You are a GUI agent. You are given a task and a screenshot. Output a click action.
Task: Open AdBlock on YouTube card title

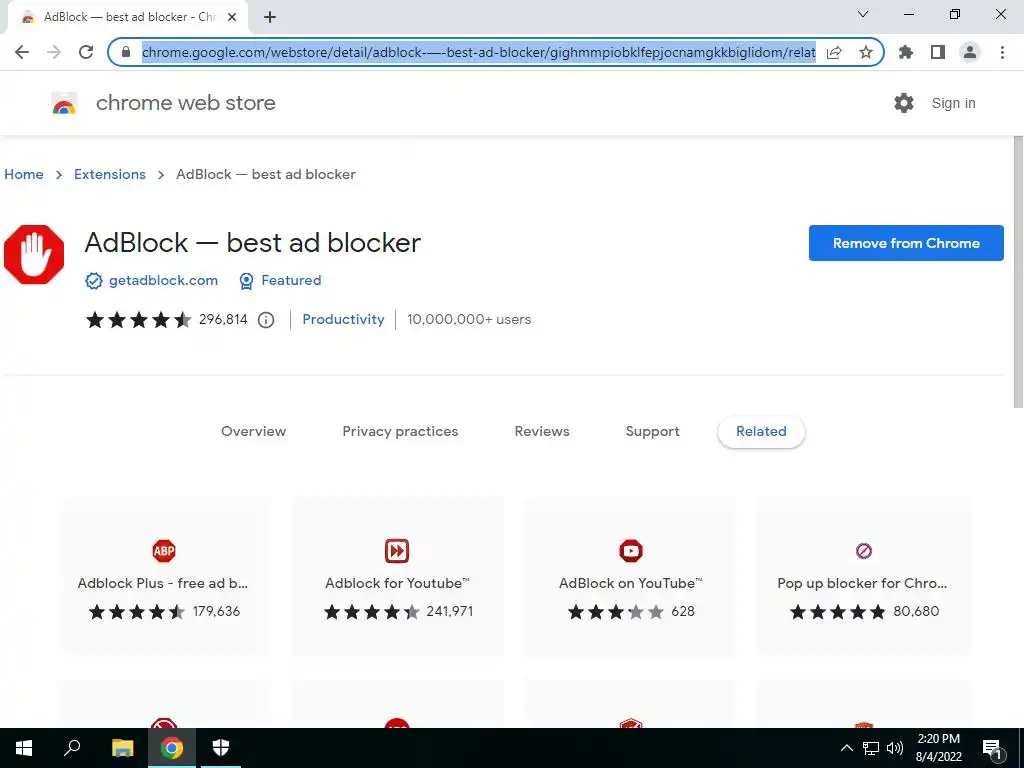tap(631, 583)
